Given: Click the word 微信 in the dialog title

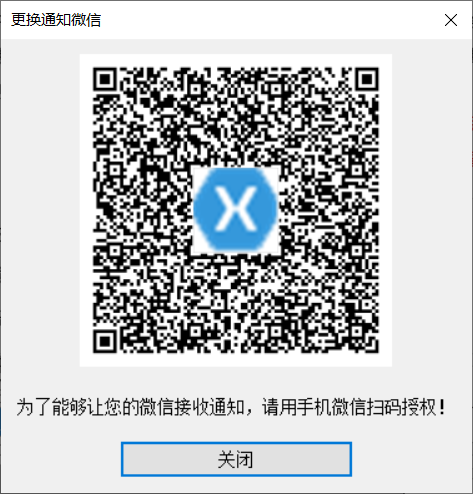Looking at the screenshot, I should [86, 20].
